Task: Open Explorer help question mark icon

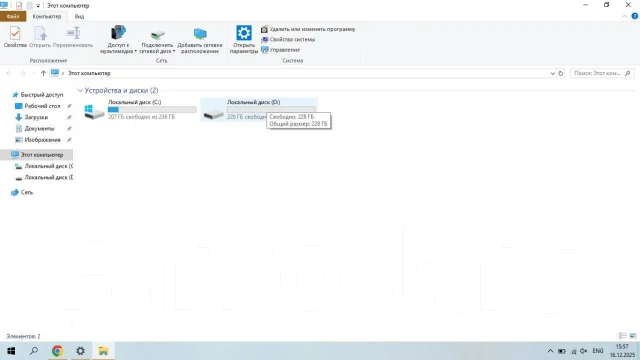Action: tap(634, 16)
